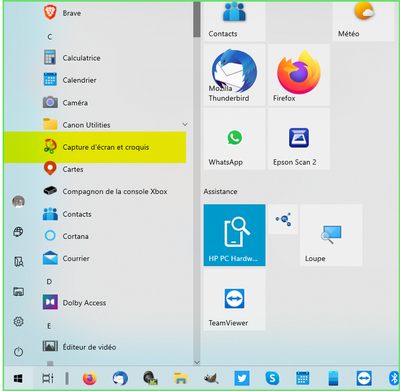
Task: Launch Capture d'écran et croquis
Action: [x=95, y=147]
